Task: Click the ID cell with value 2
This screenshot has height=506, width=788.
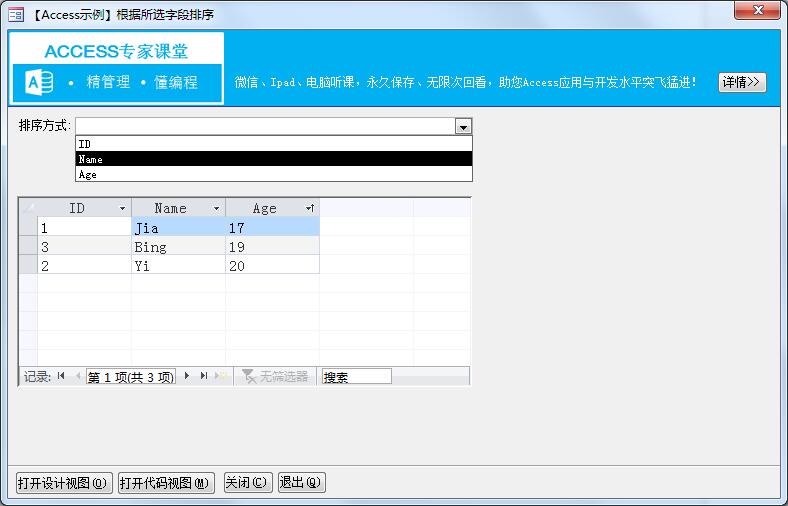Action: coord(84,265)
